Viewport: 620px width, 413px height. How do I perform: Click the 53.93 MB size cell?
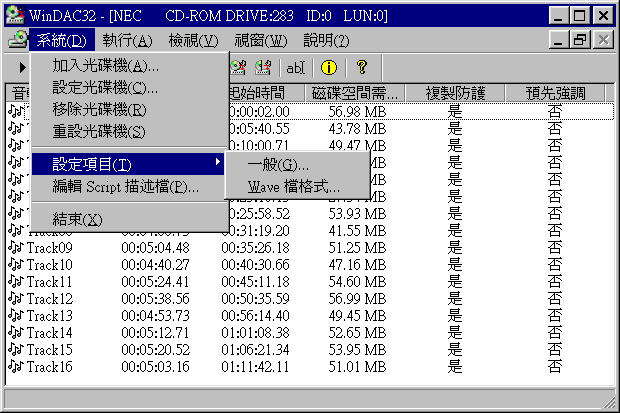pyautogui.click(x=357, y=214)
